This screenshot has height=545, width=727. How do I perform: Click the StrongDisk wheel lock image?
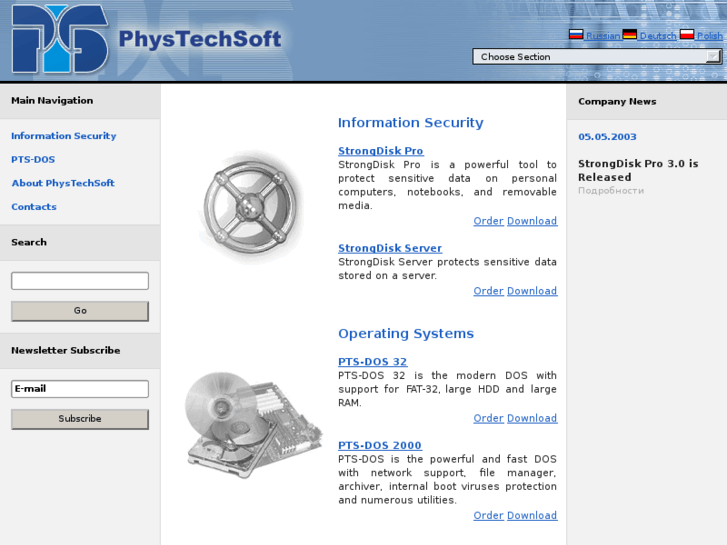tap(251, 206)
